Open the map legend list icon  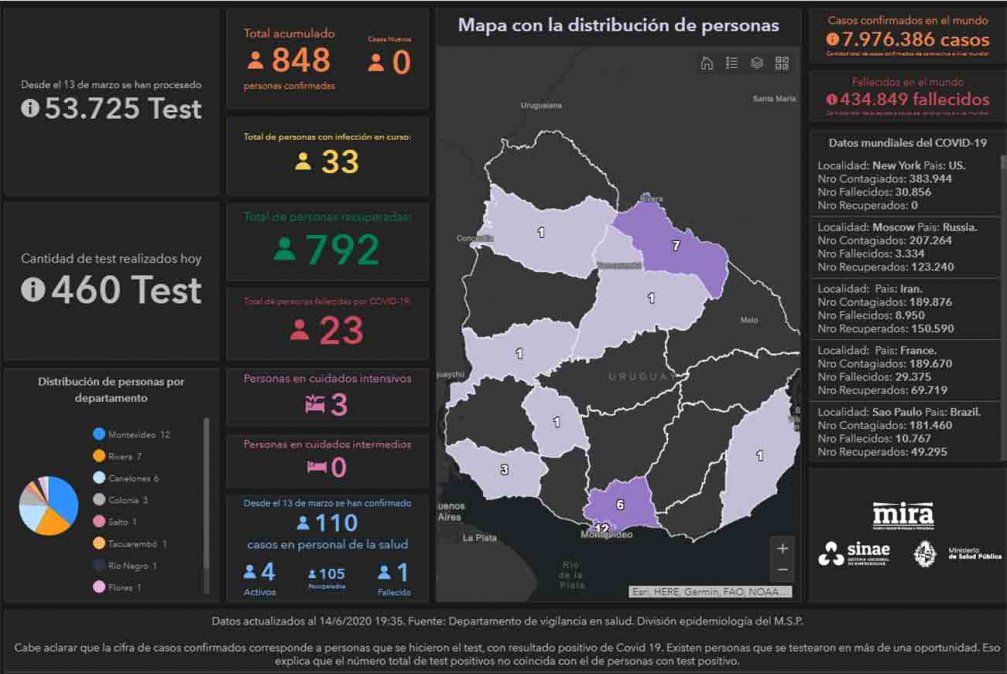[x=732, y=64]
